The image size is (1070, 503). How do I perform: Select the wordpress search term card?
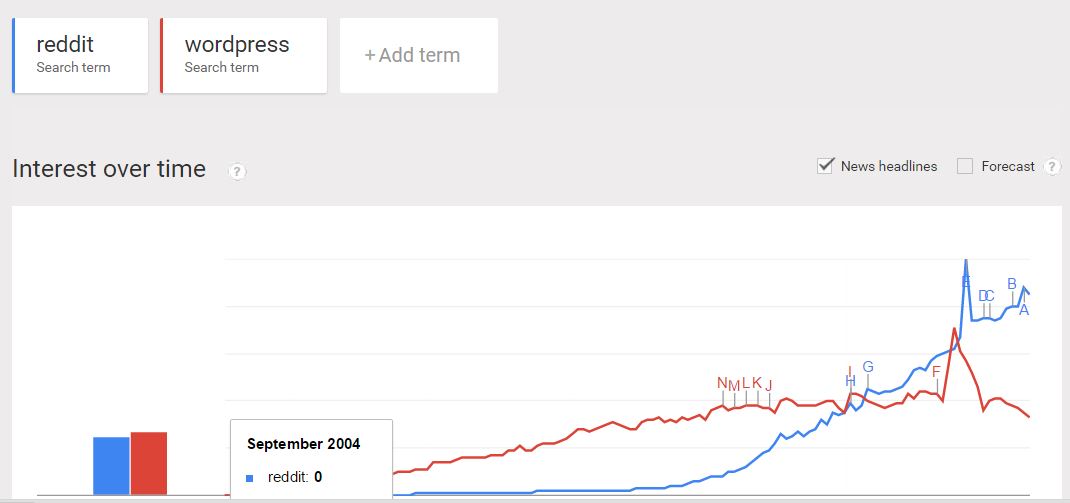point(244,55)
